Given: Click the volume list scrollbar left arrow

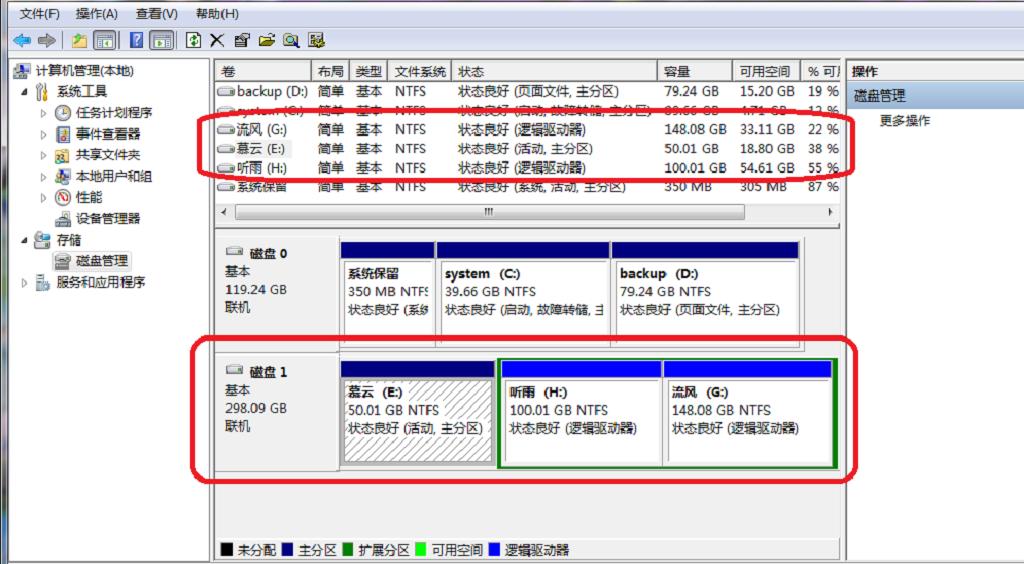Looking at the screenshot, I should coord(225,212).
